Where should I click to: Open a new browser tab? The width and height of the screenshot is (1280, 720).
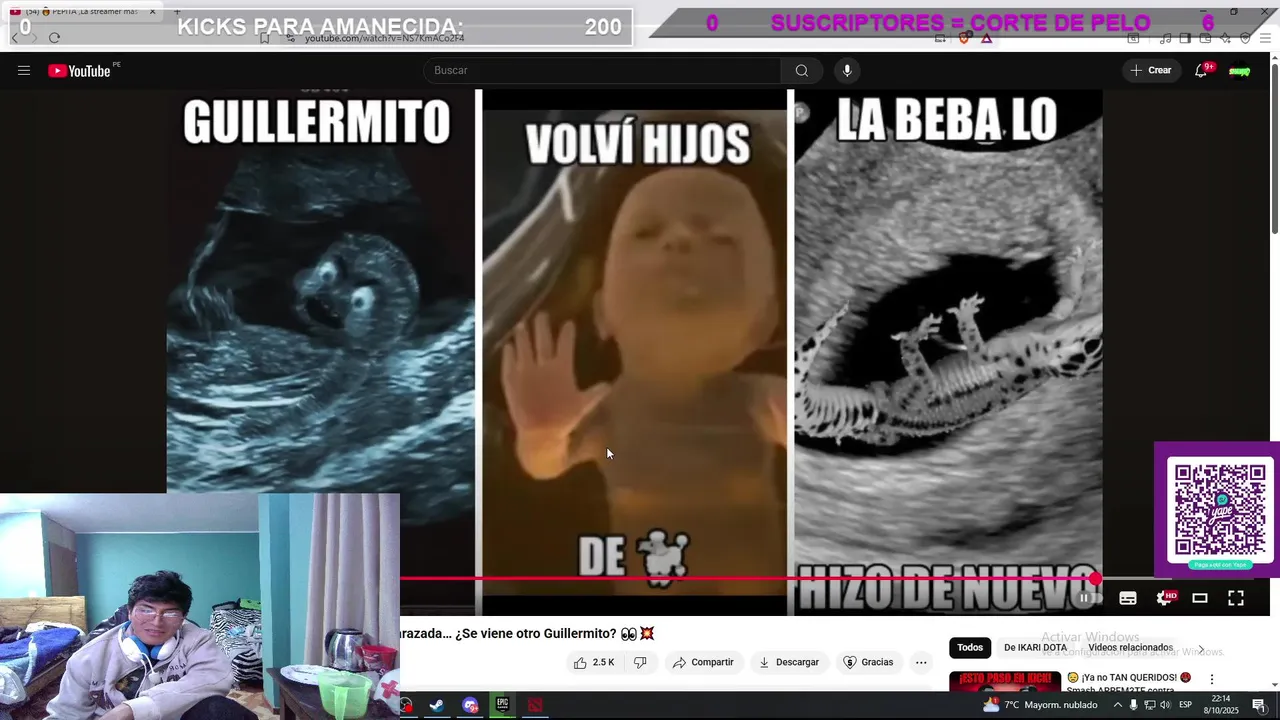tap(177, 11)
